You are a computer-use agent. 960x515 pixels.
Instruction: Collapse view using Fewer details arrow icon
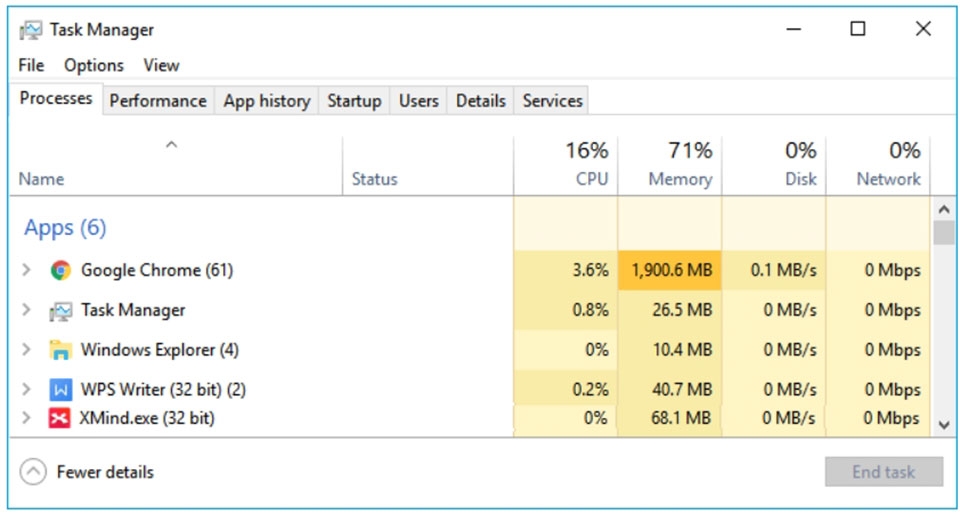pyautogui.click(x=33, y=472)
